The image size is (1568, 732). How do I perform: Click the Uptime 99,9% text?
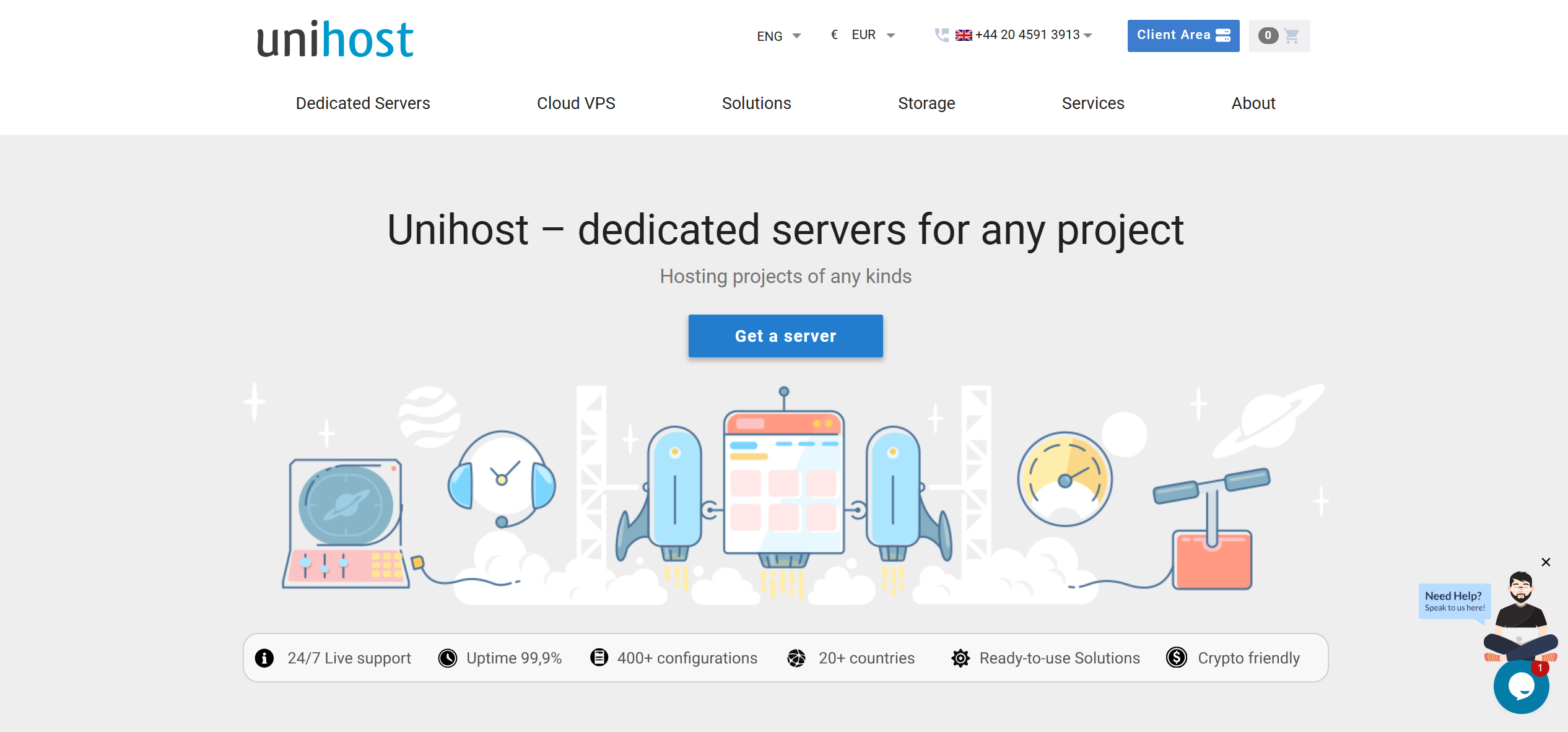[514, 658]
